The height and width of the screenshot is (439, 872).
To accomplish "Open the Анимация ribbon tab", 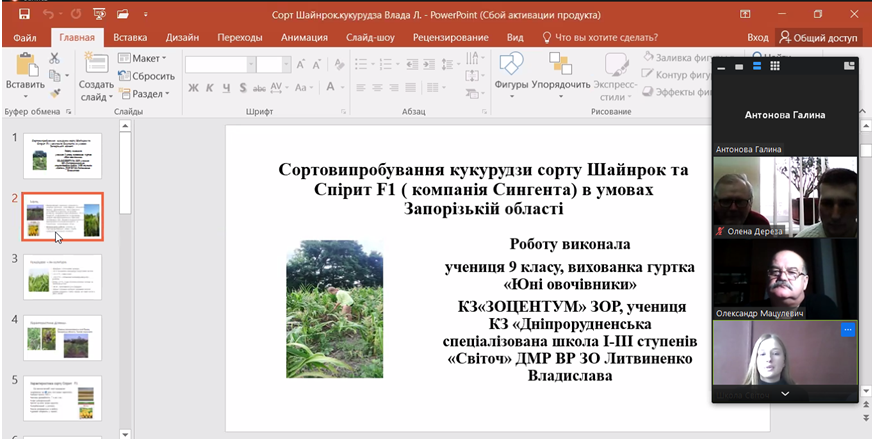I will [304, 37].
